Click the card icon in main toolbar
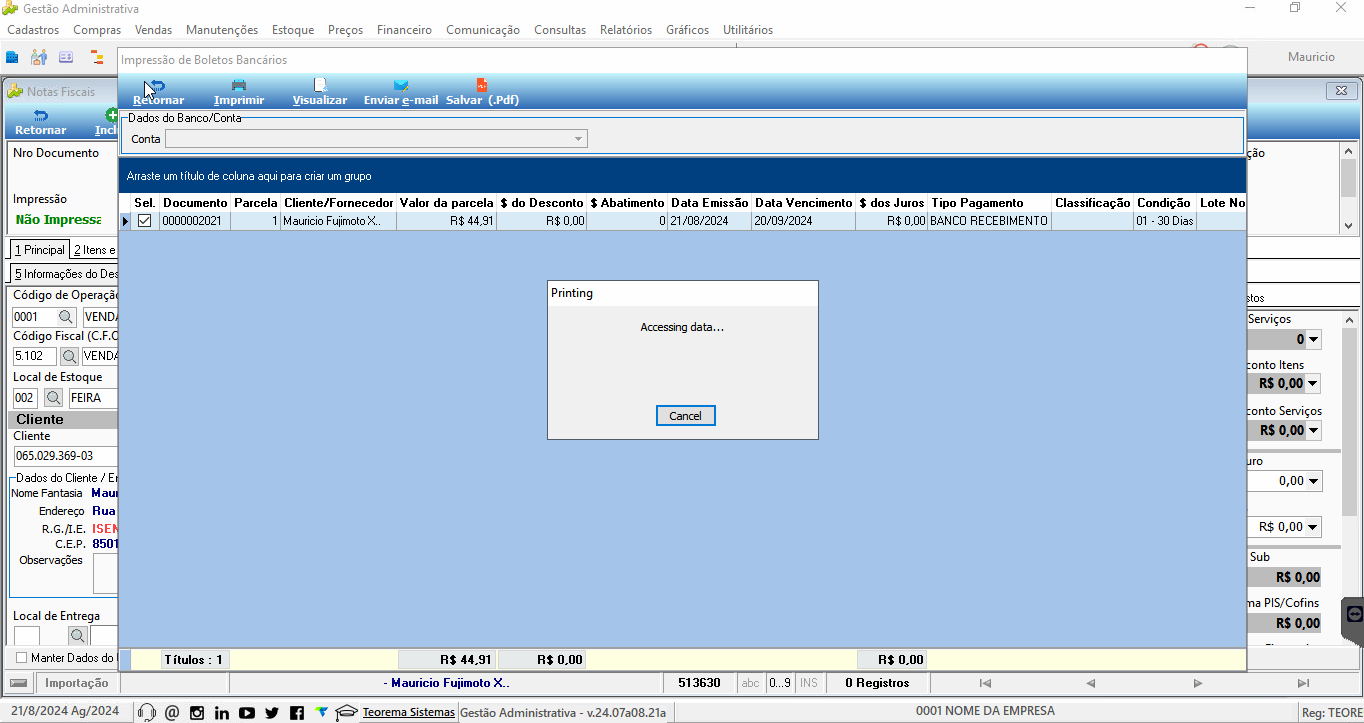 66,57
